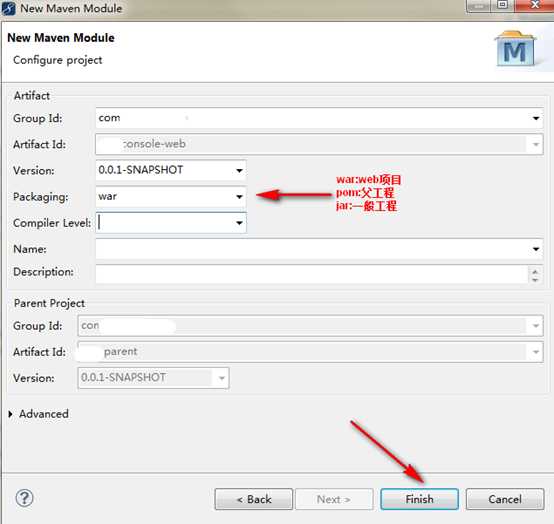554x524 pixels.
Task: Click the Configure project subtitle text
Action: [x=58, y=60]
